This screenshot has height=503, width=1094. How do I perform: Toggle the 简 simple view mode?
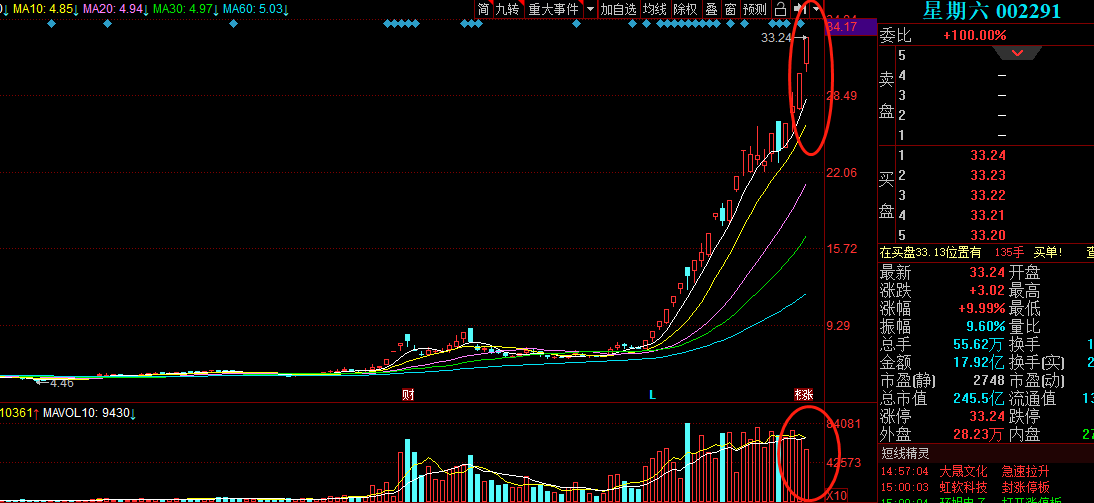point(484,9)
